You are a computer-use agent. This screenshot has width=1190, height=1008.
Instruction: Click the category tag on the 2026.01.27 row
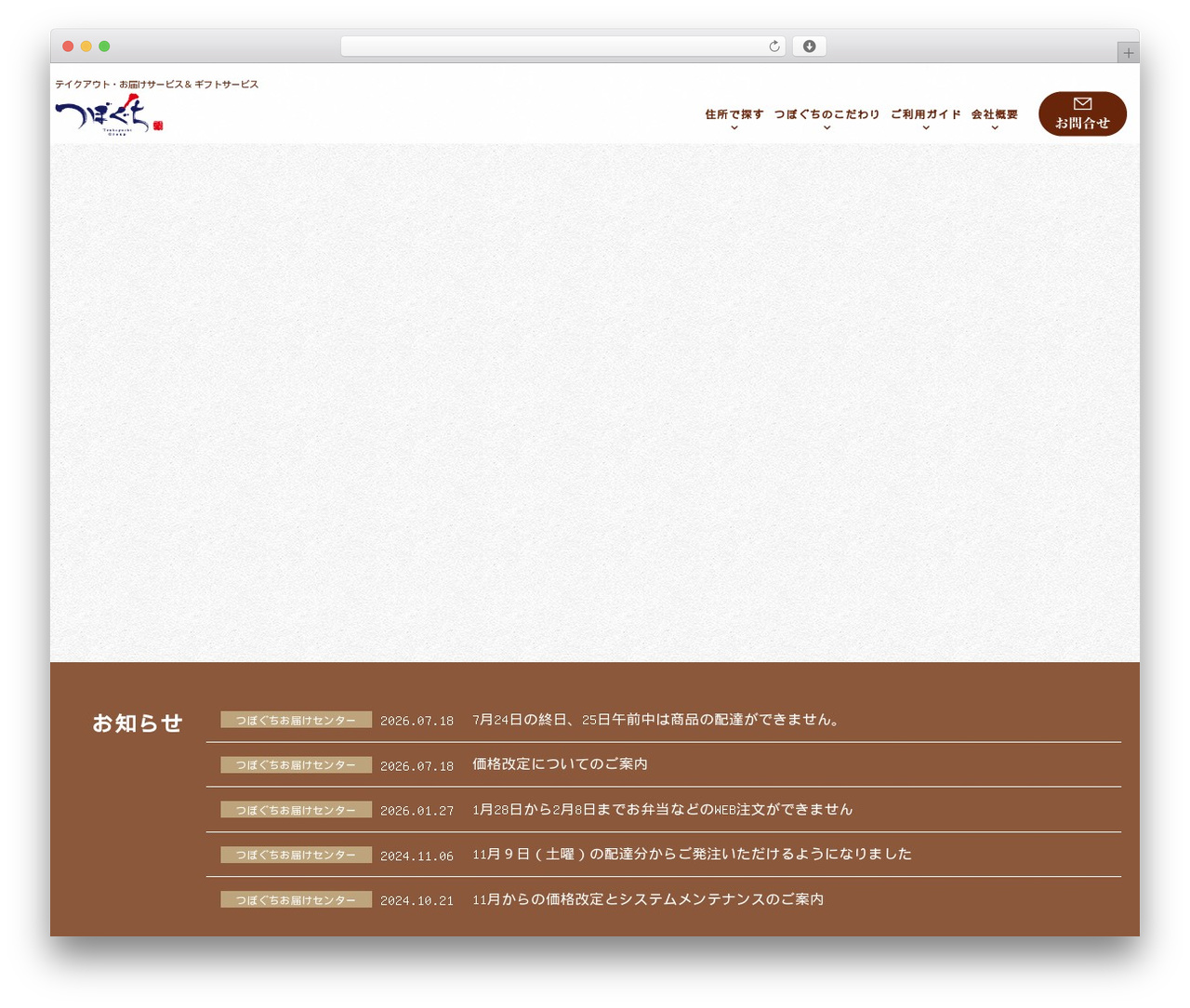pos(296,810)
